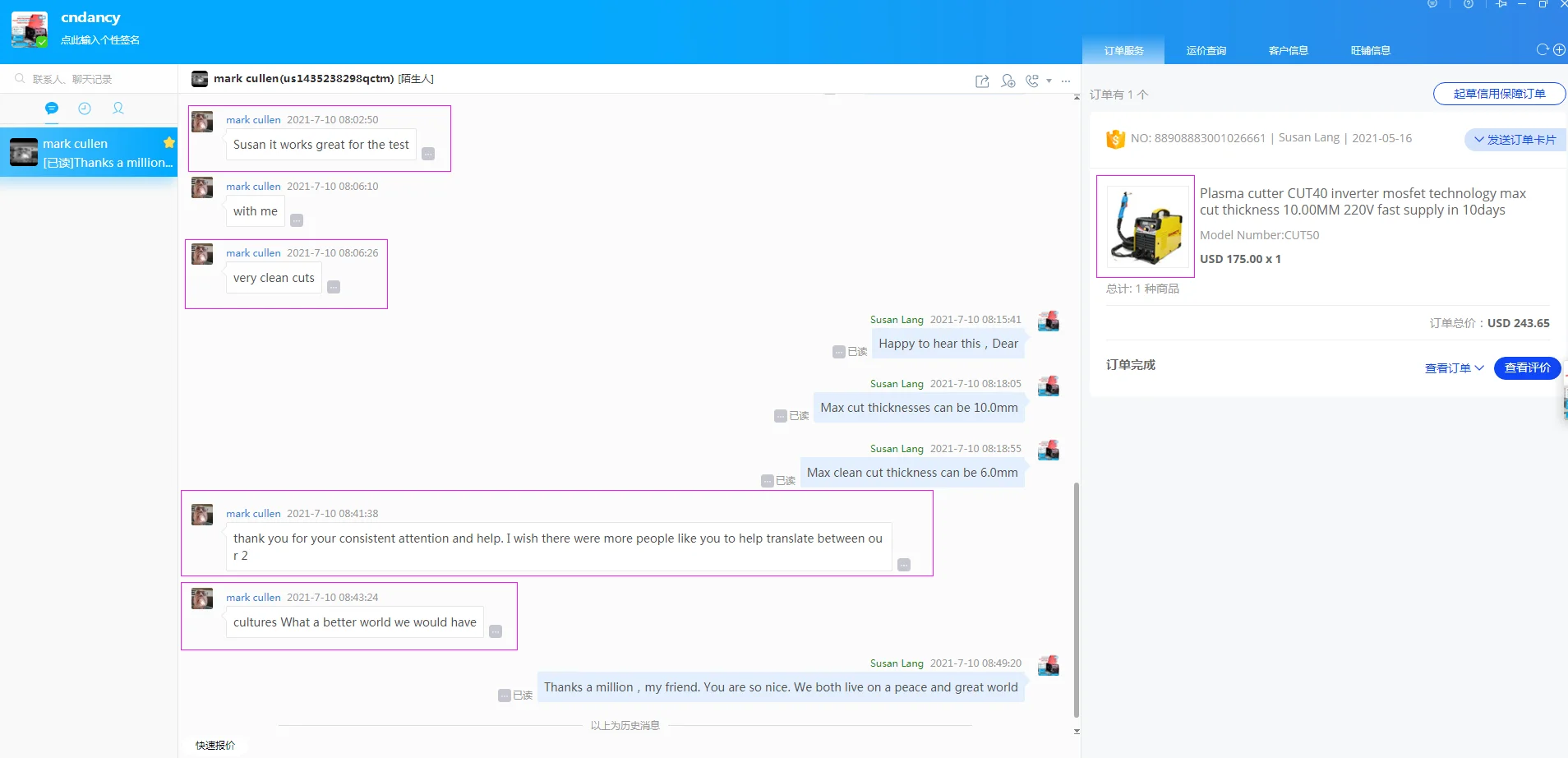The height and width of the screenshot is (758, 1568).
Task: Refresh the order panel
Action: pyautogui.click(x=1543, y=50)
